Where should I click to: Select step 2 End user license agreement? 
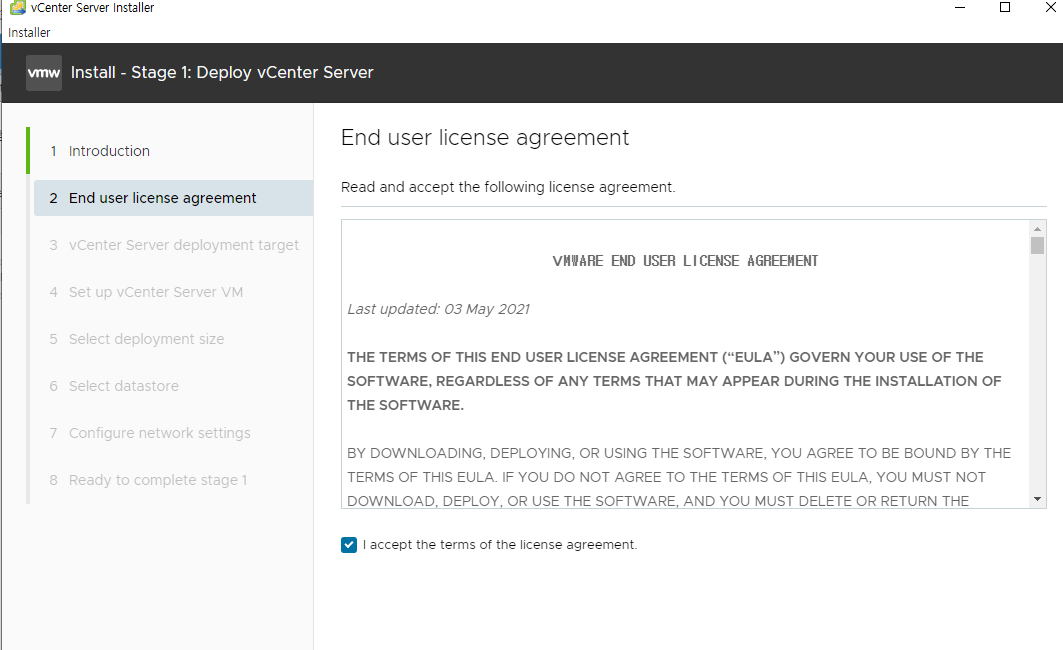[174, 198]
